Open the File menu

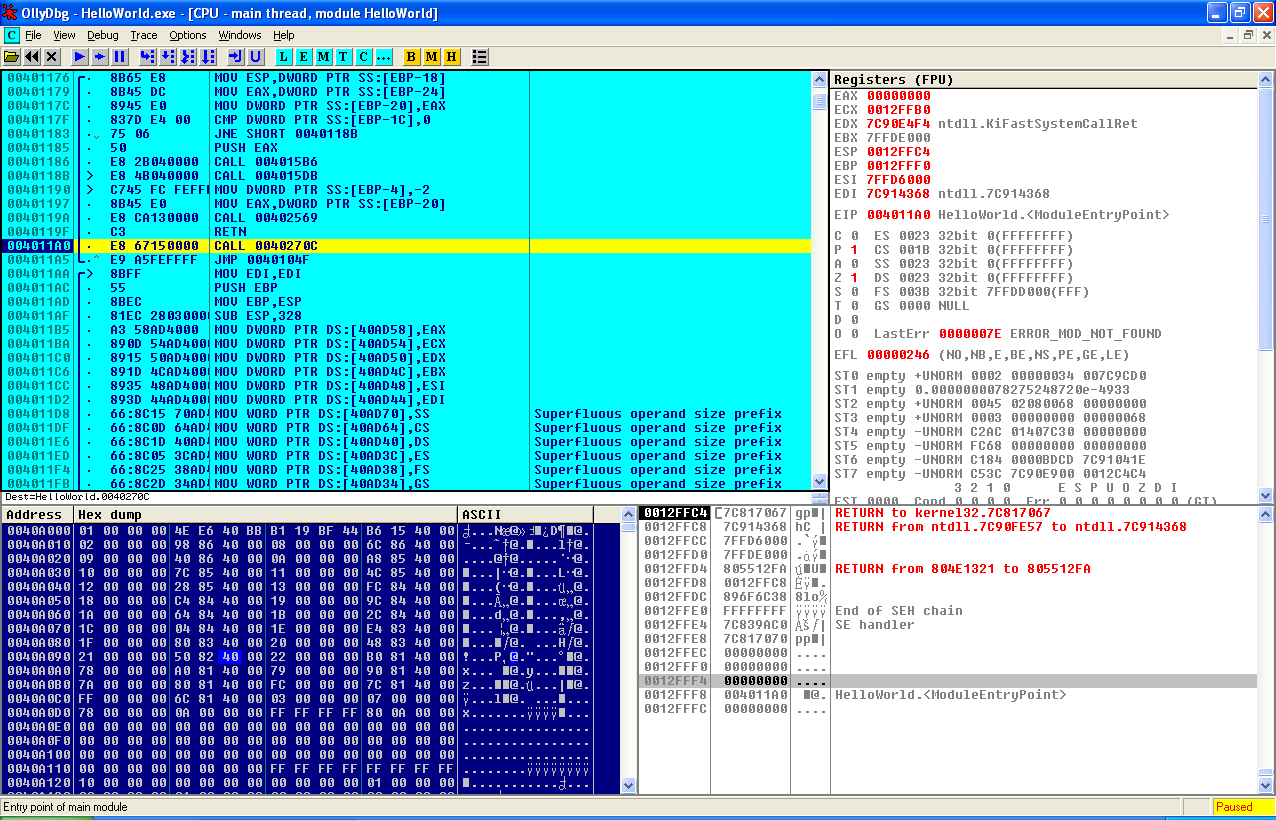[34, 35]
